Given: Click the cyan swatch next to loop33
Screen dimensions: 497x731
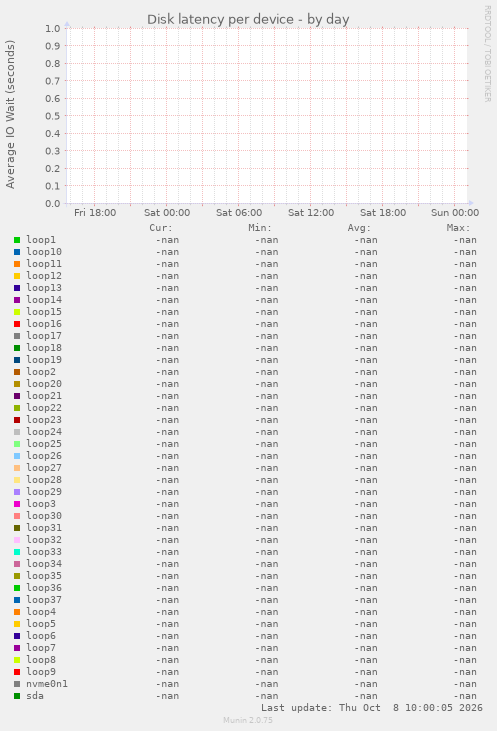Looking at the screenshot, I should pyautogui.click(x=17, y=552).
